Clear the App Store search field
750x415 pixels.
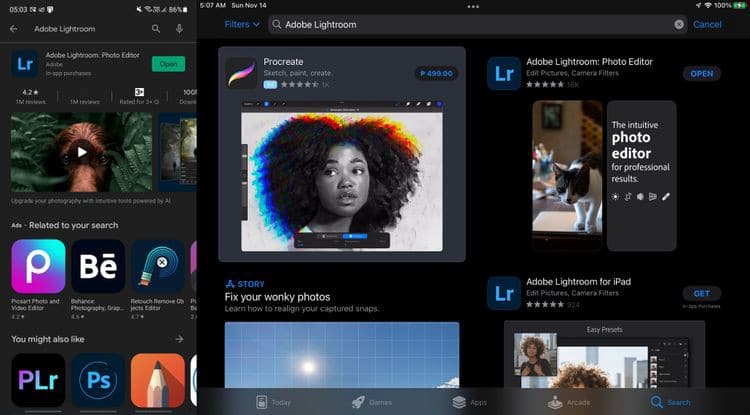coord(680,24)
